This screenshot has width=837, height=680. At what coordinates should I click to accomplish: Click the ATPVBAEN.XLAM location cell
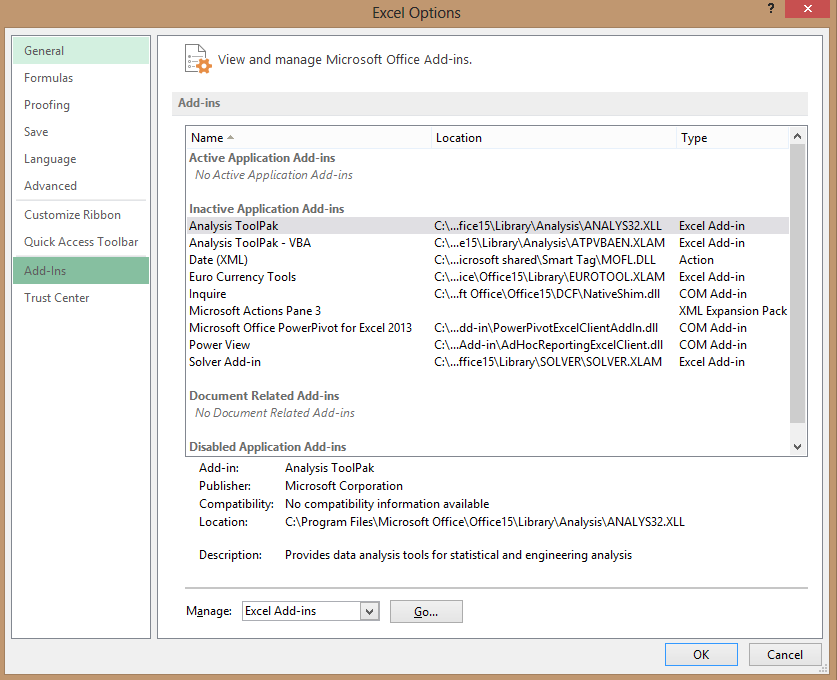click(549, 243)
